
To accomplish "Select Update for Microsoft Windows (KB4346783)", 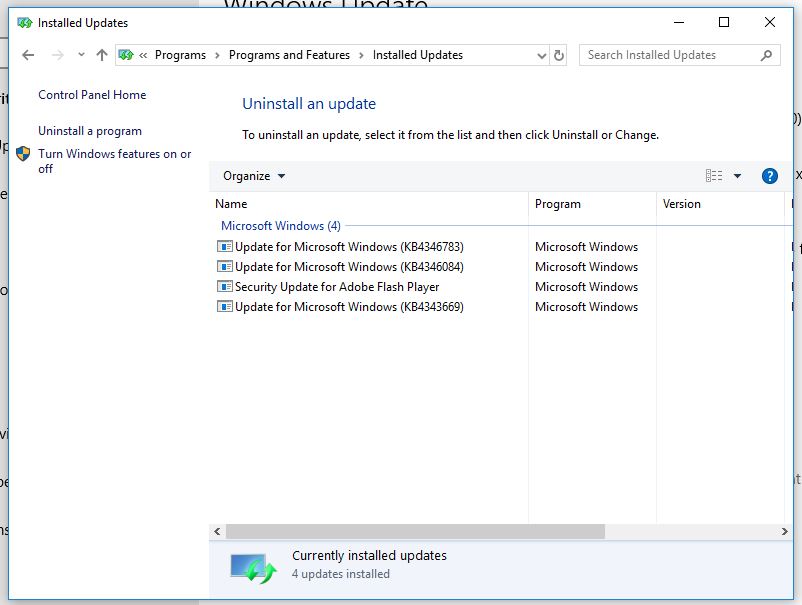I will pos(349,247).
